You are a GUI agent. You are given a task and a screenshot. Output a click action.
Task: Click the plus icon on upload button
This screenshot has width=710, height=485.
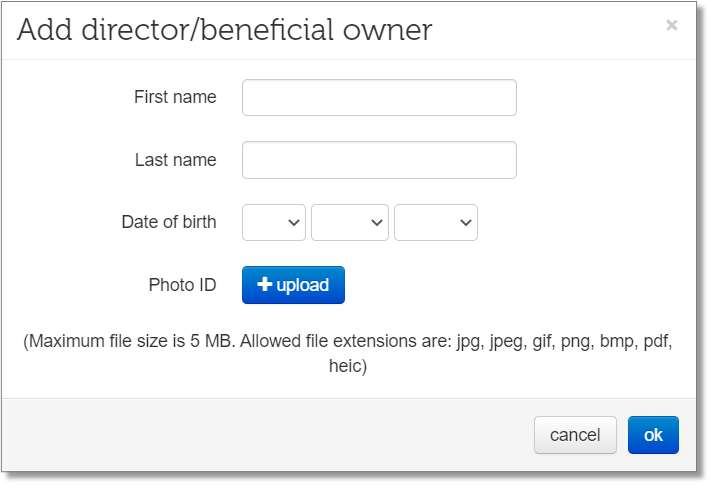click(264, 284)
